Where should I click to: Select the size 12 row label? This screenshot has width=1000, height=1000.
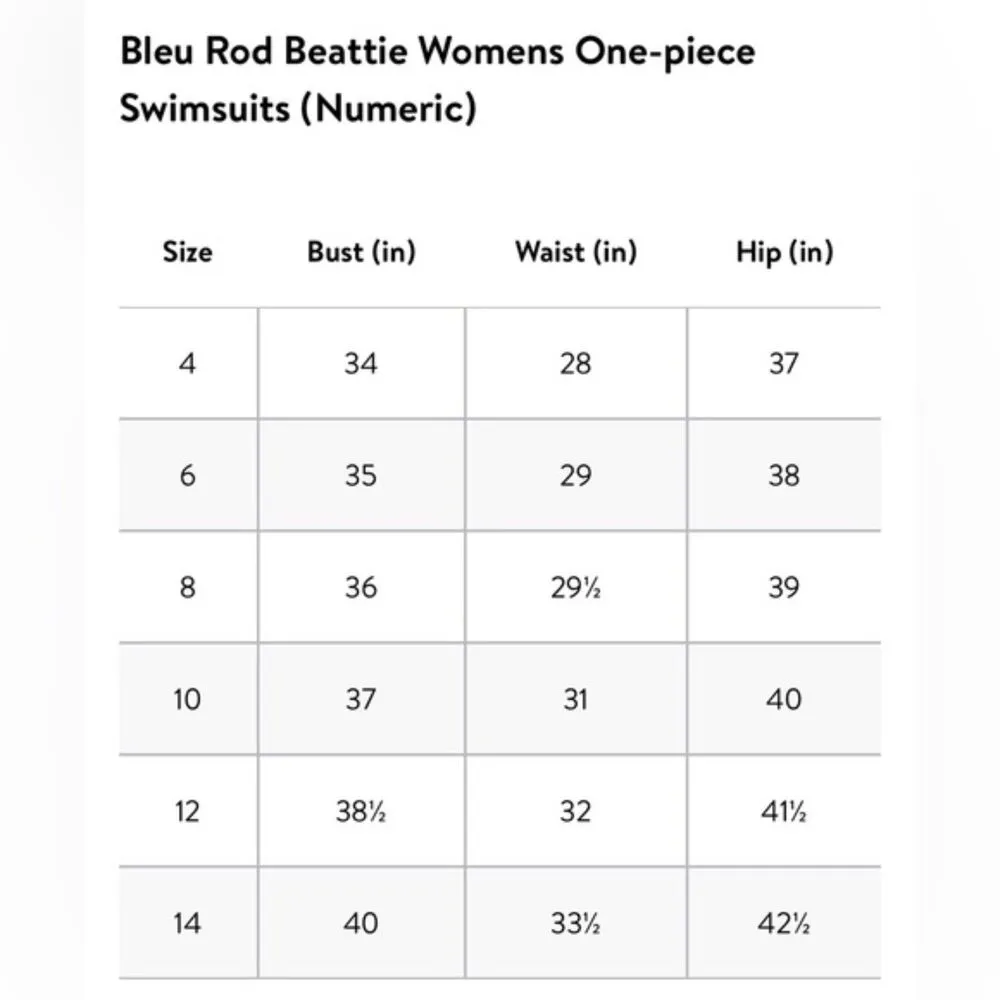click(187, 811)
